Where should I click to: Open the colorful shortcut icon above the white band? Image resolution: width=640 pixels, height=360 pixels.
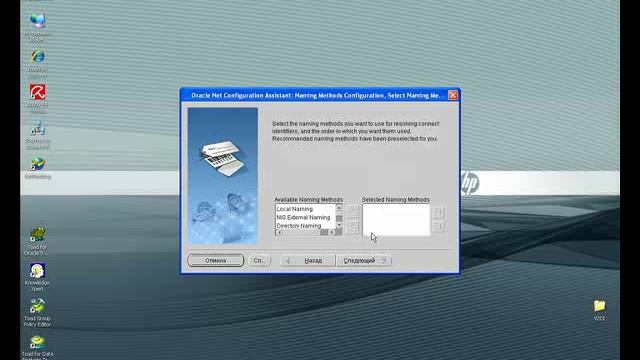(x=38, y=168)
